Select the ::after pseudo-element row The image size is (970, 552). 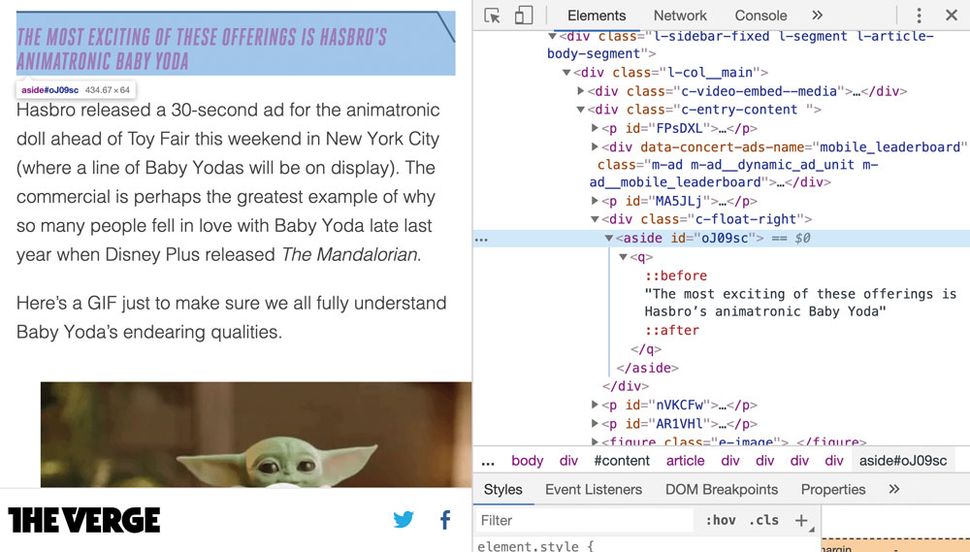point(672,330)
